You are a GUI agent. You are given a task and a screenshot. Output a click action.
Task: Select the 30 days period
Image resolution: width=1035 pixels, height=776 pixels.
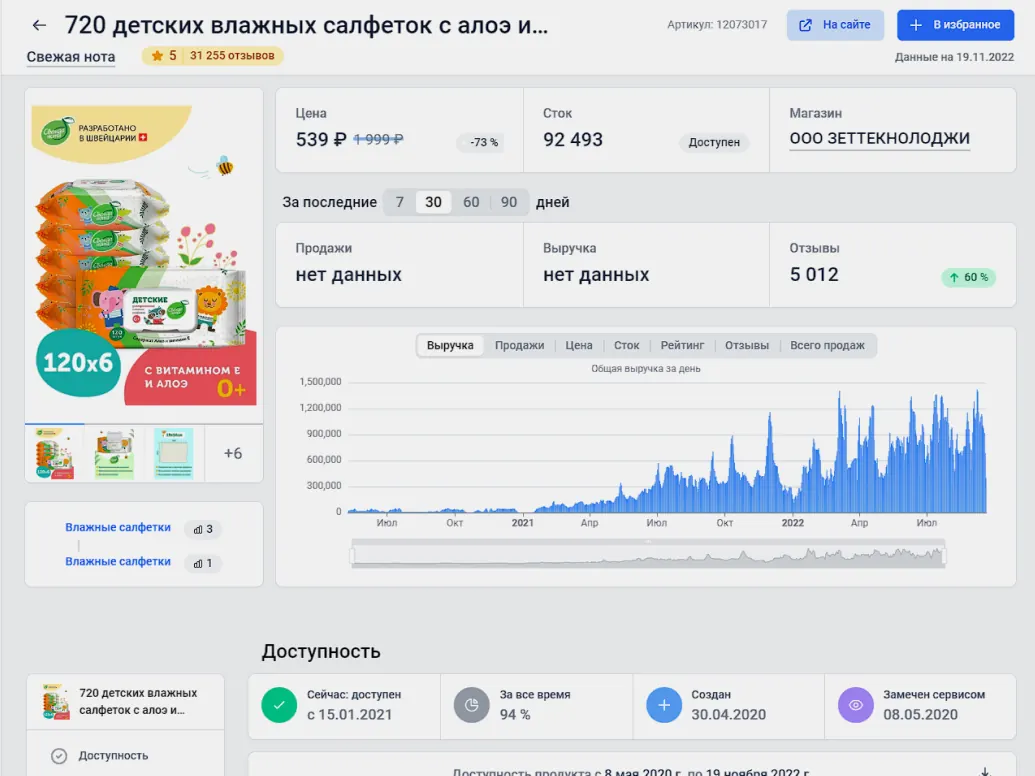click(433, 202)
